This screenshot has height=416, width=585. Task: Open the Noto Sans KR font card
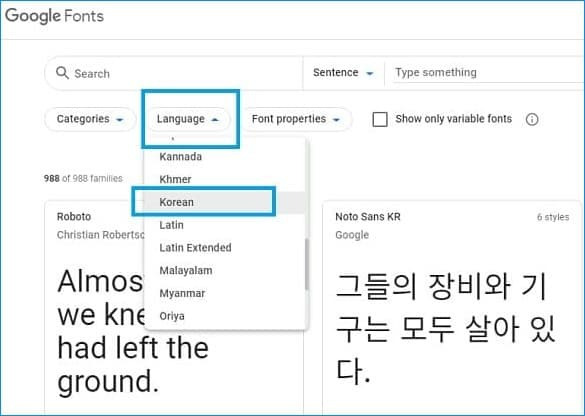[452, 308]
